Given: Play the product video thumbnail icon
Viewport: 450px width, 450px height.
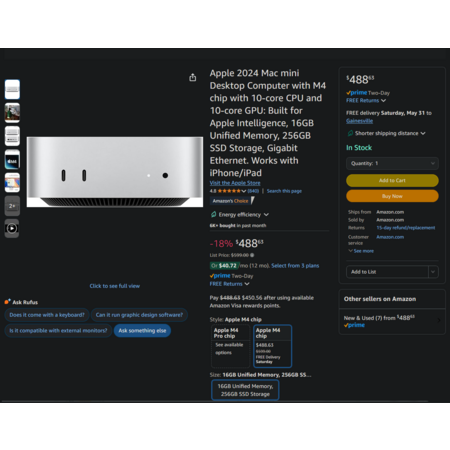Looking at the screenshot, I should click(12, 228).
